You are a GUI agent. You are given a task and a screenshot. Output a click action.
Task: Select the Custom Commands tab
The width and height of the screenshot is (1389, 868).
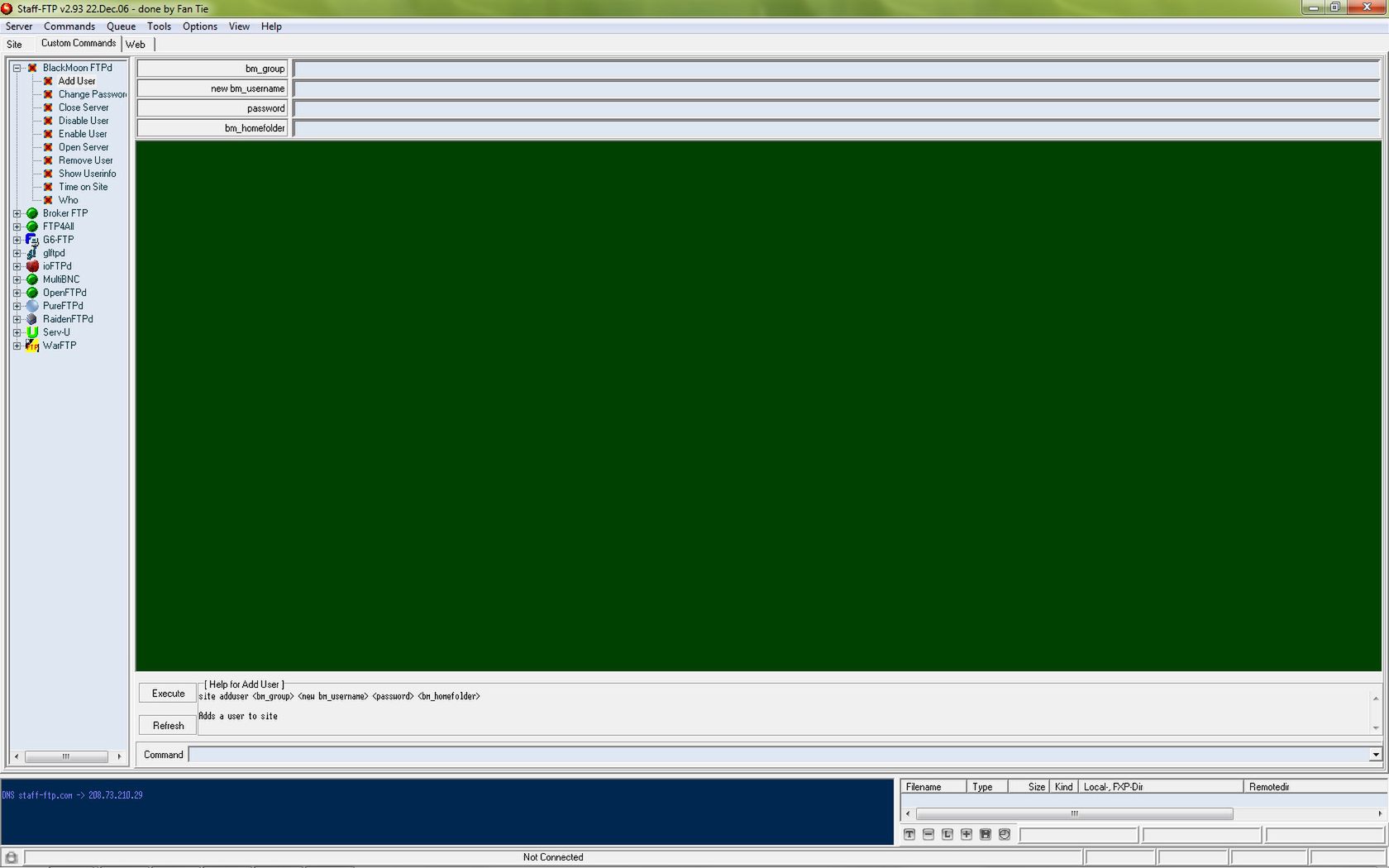(x=79, y=43)
